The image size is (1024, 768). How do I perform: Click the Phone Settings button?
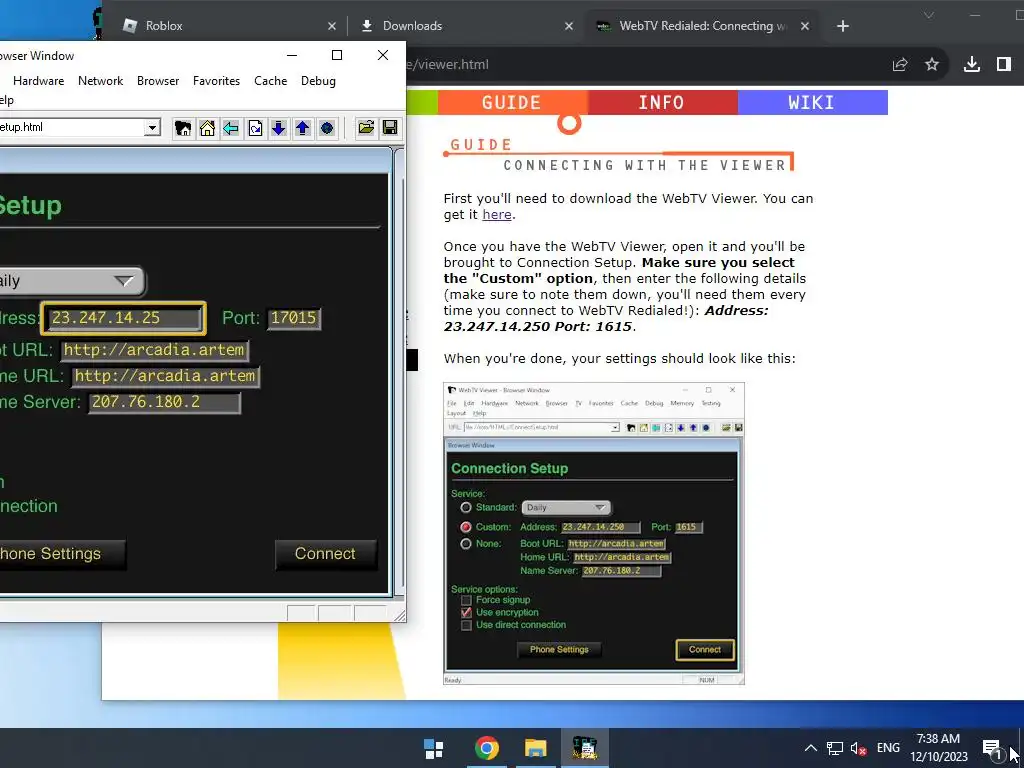click(x=62, y=554)
